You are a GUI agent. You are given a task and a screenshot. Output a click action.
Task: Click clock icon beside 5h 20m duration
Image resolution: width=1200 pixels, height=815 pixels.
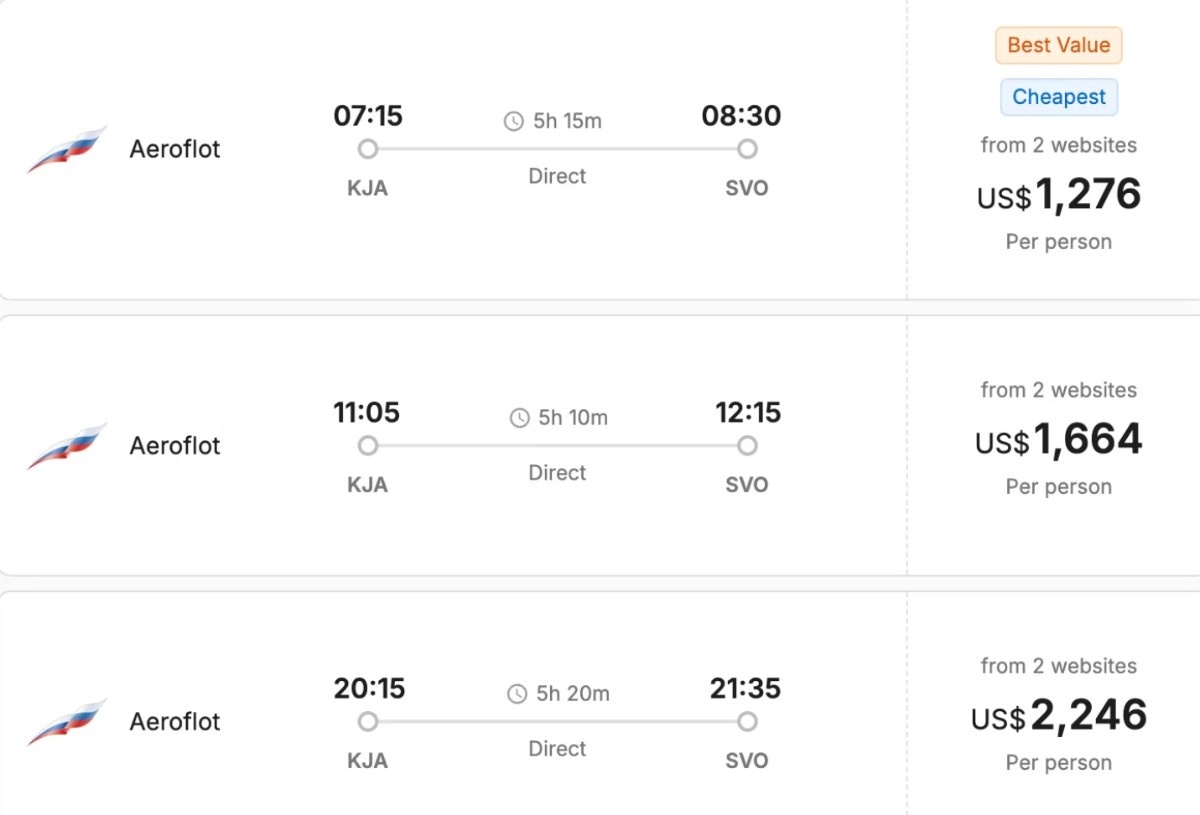click(517, 694)
